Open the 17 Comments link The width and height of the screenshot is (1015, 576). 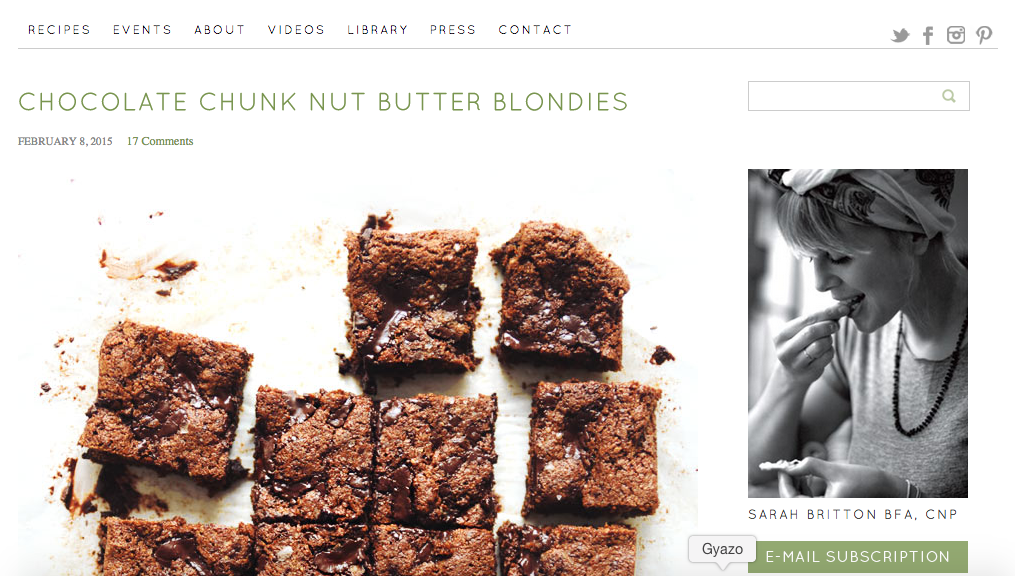tap(160, 141)
